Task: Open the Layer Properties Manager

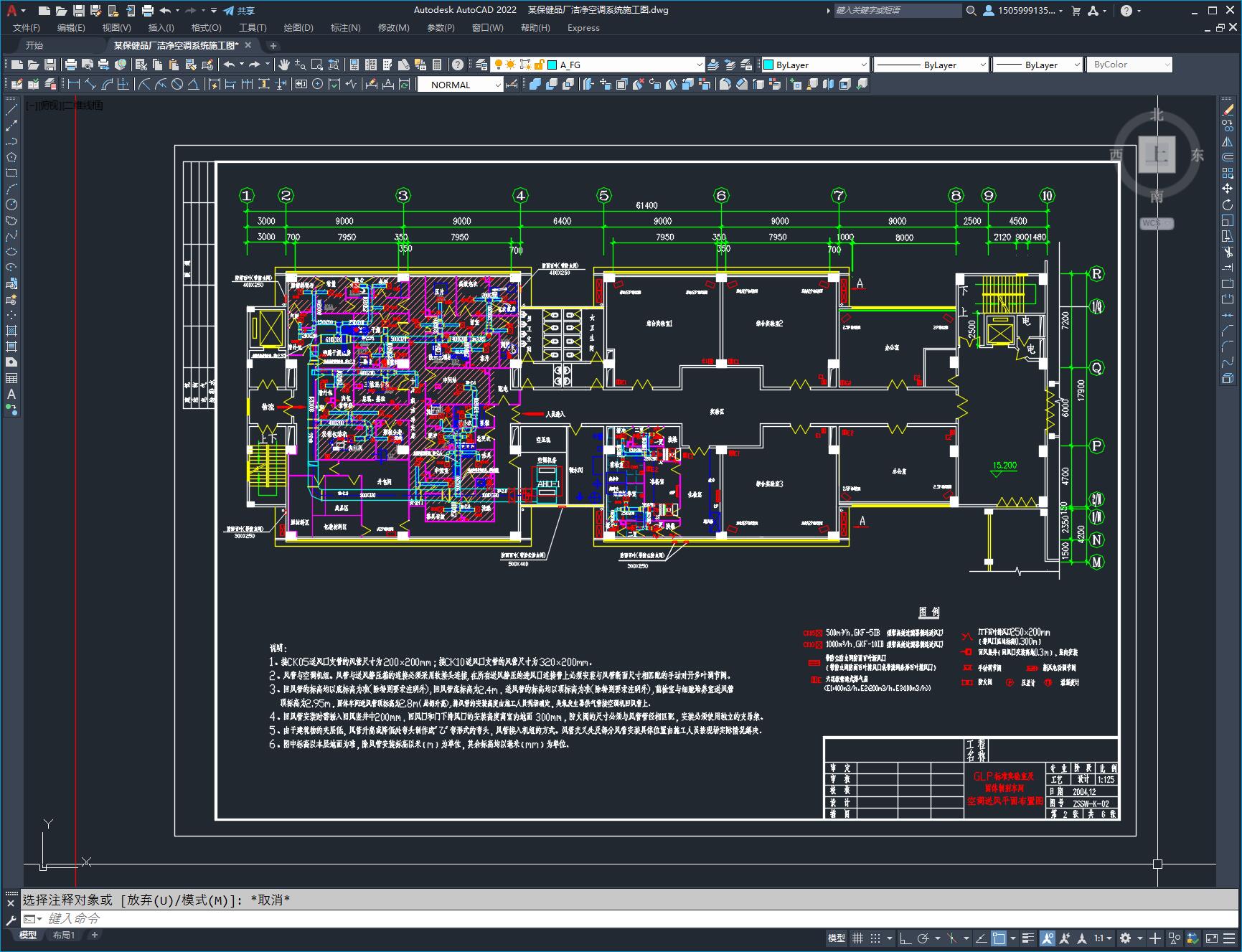Action: (x=481, y=65)
